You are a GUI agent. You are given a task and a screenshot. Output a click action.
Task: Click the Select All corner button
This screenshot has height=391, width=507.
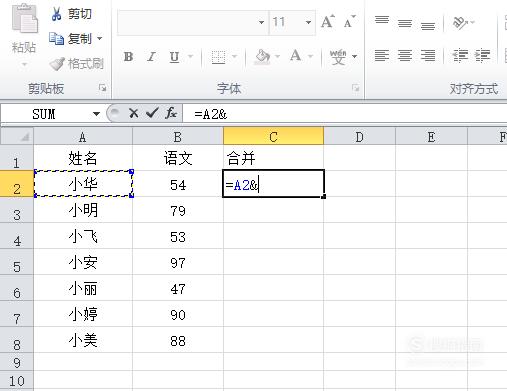pyautogui.click(x=17, y=136)
